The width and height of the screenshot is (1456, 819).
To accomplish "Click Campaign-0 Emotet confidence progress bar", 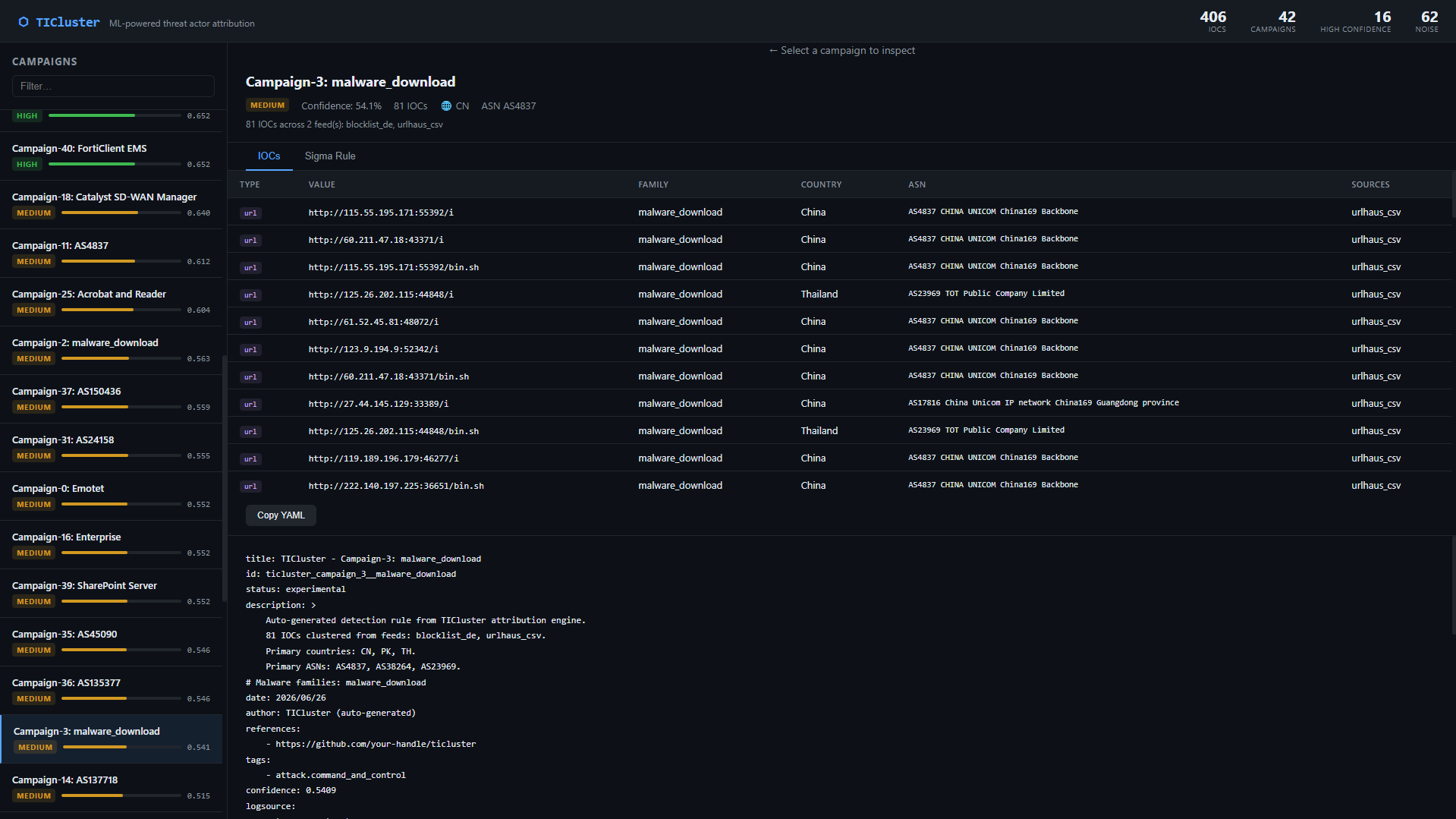I will tap(121, 505).
